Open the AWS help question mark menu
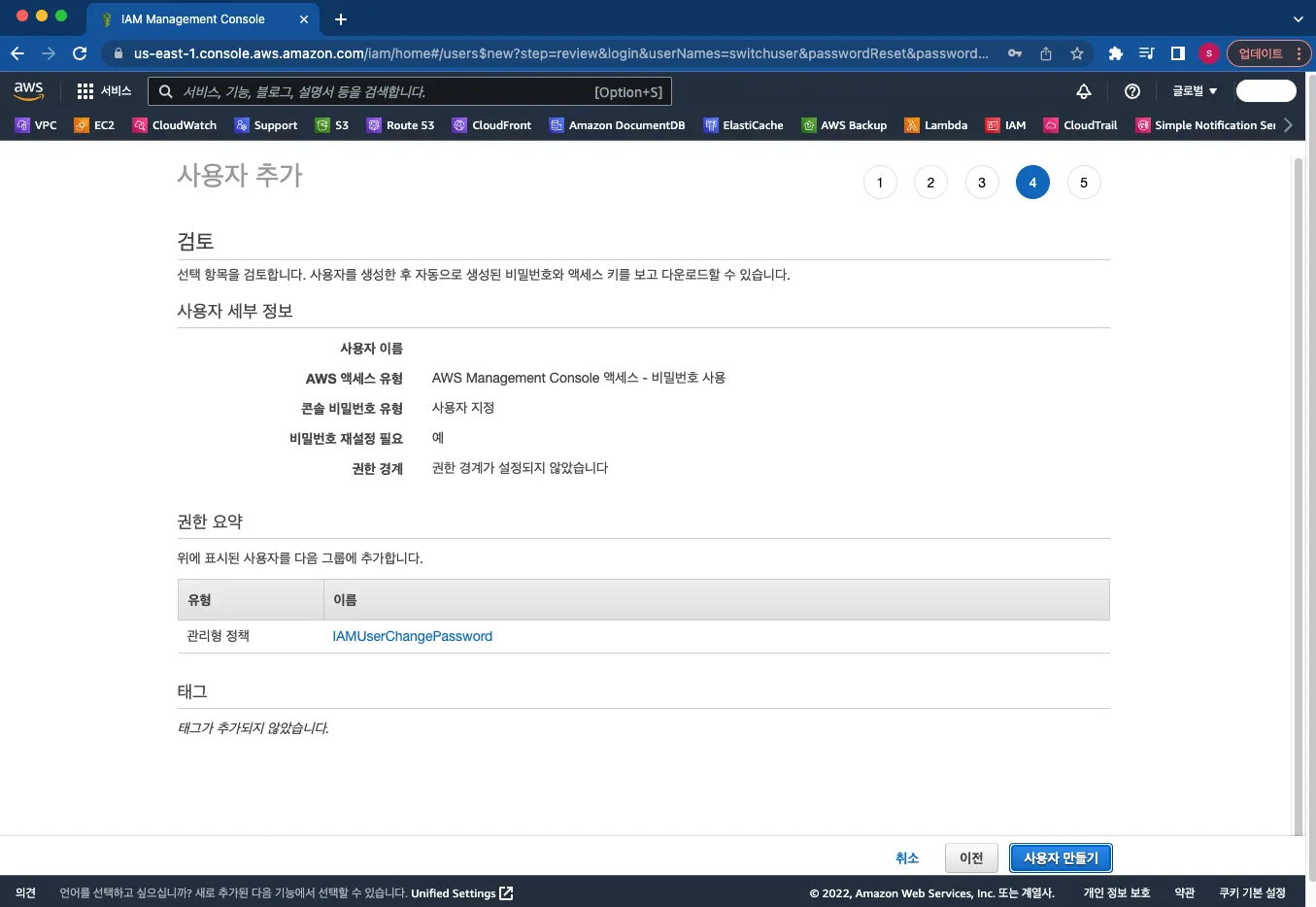Screen dimensions: 1316x907 coord(1132,91)
